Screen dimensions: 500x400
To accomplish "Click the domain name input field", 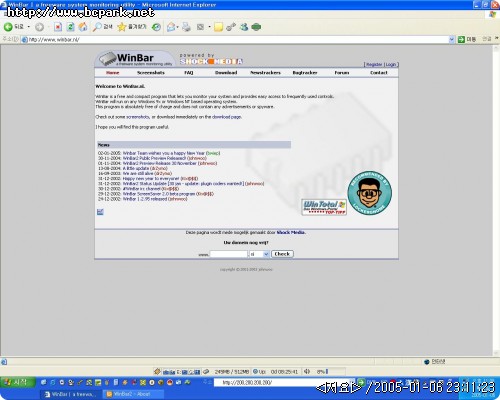I will coord(229,254).
